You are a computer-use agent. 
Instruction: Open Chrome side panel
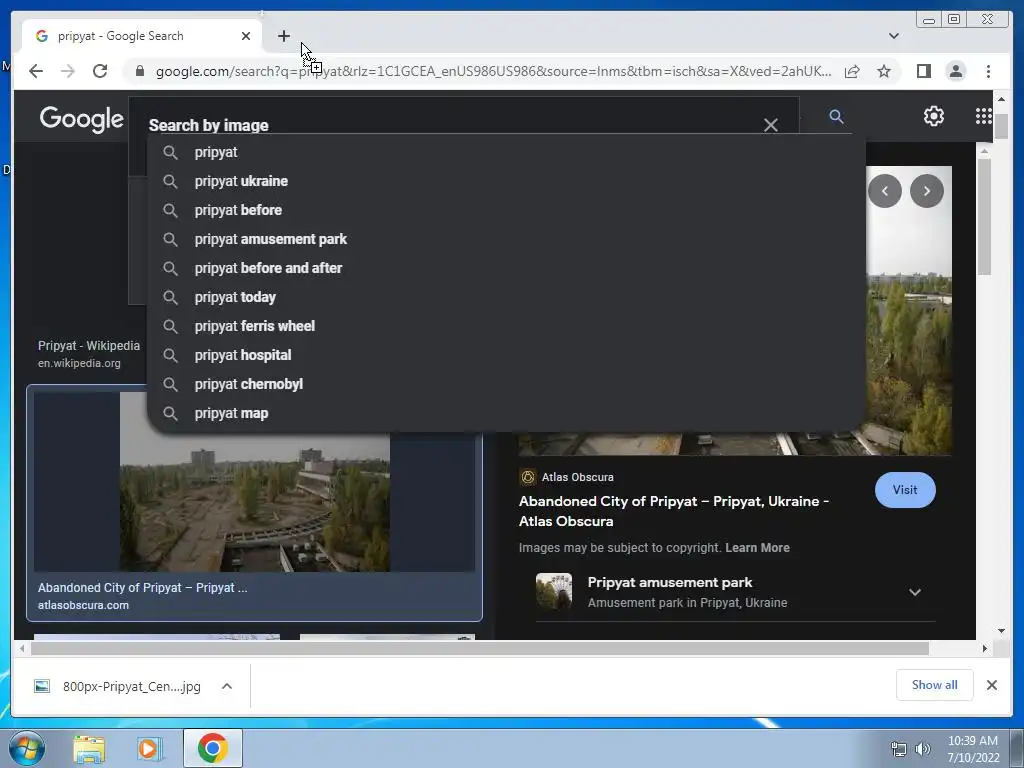pyautogui.click(x=923, y=71)
